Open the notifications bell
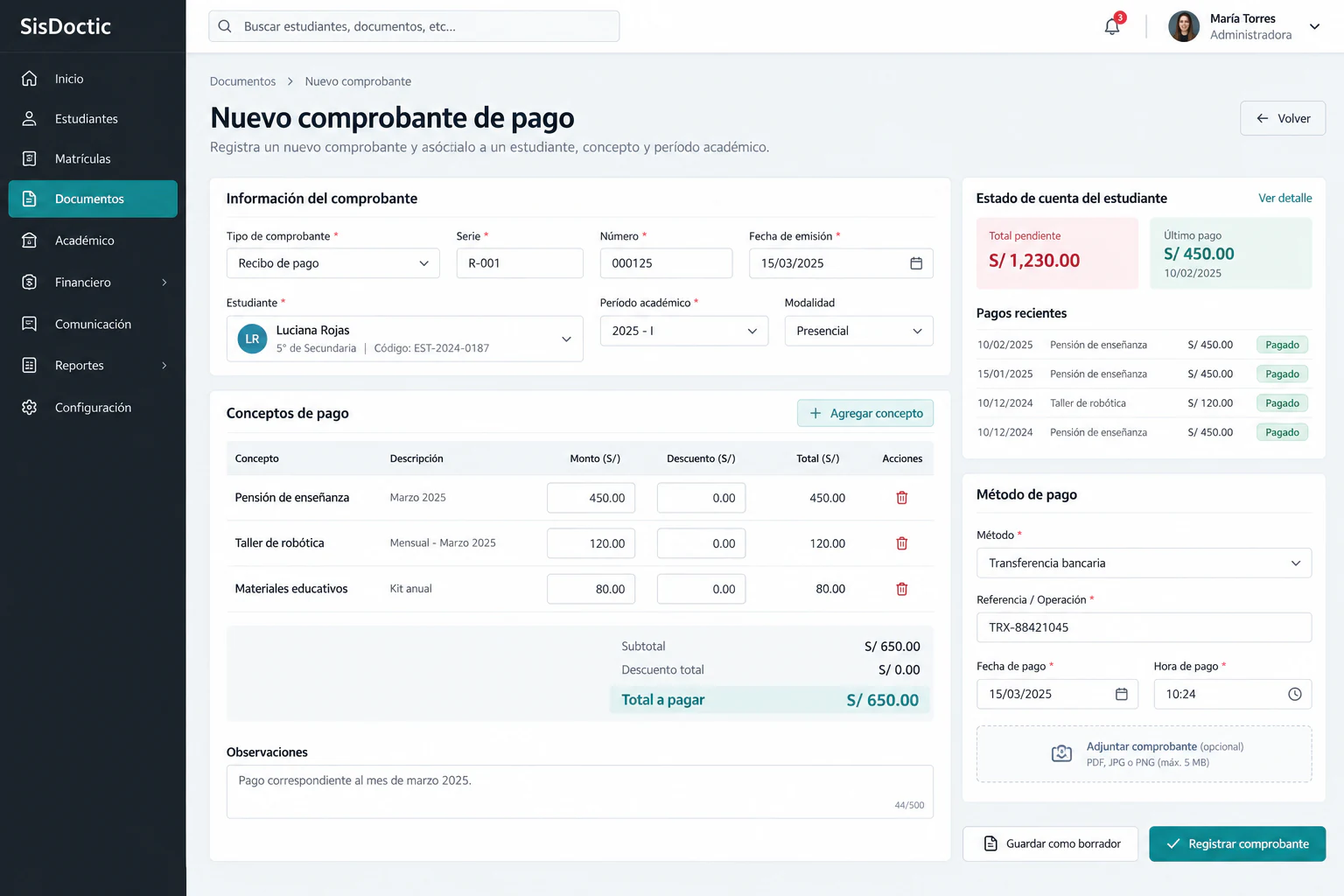 tap(1112, 26)
